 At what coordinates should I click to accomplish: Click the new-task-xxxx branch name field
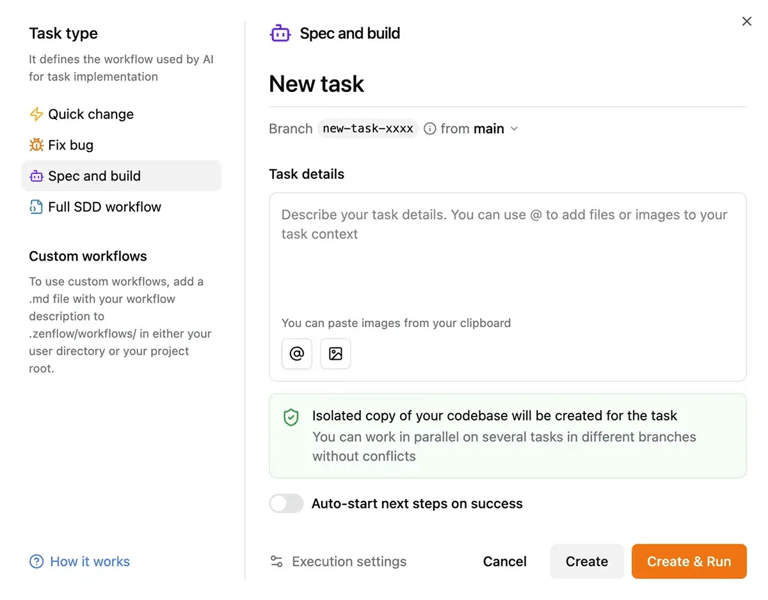tap(368, 129)
